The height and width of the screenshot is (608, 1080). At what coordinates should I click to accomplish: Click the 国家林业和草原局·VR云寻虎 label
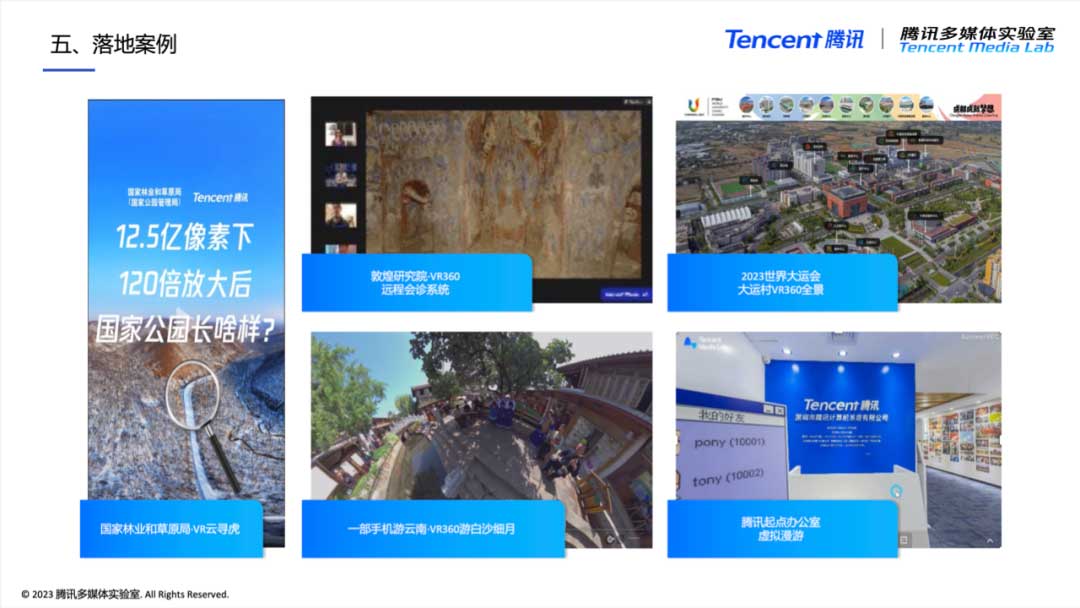[172, 530]
